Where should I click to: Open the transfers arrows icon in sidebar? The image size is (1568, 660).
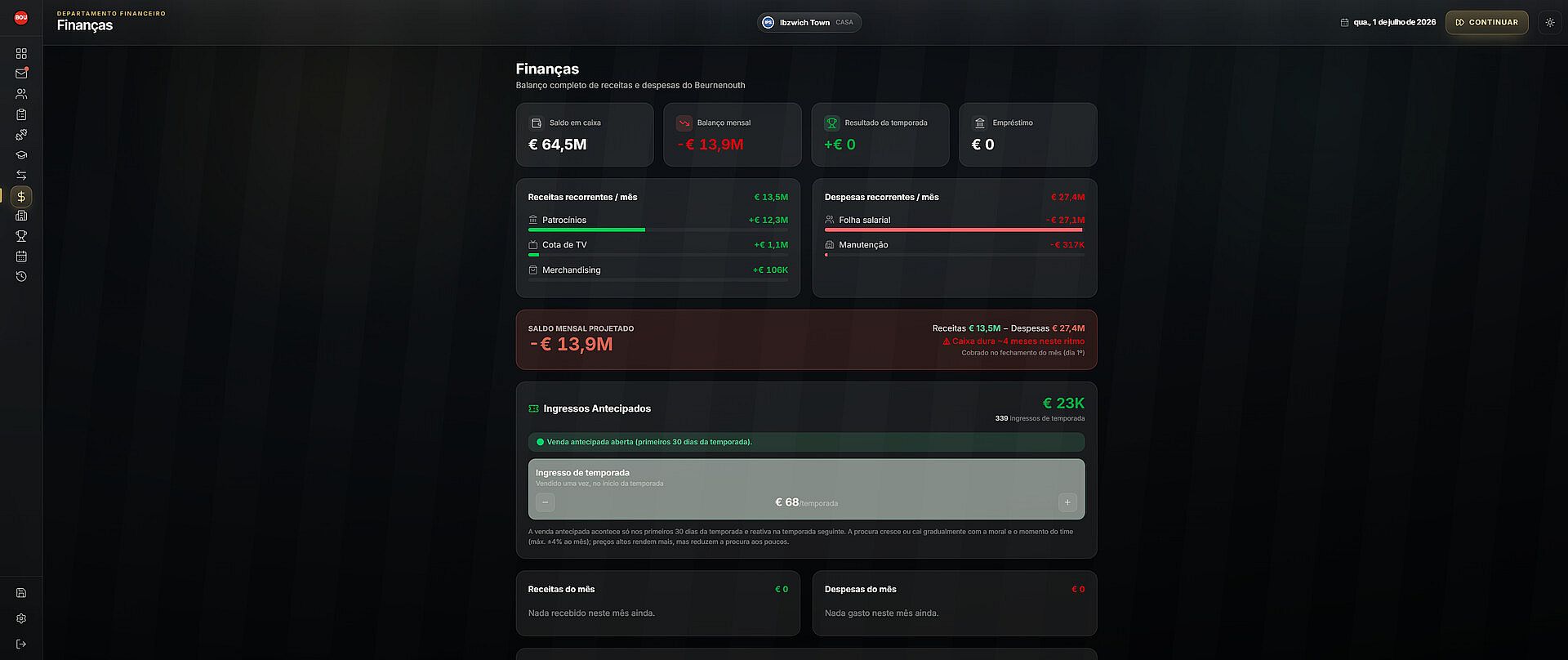coord(21,176)
